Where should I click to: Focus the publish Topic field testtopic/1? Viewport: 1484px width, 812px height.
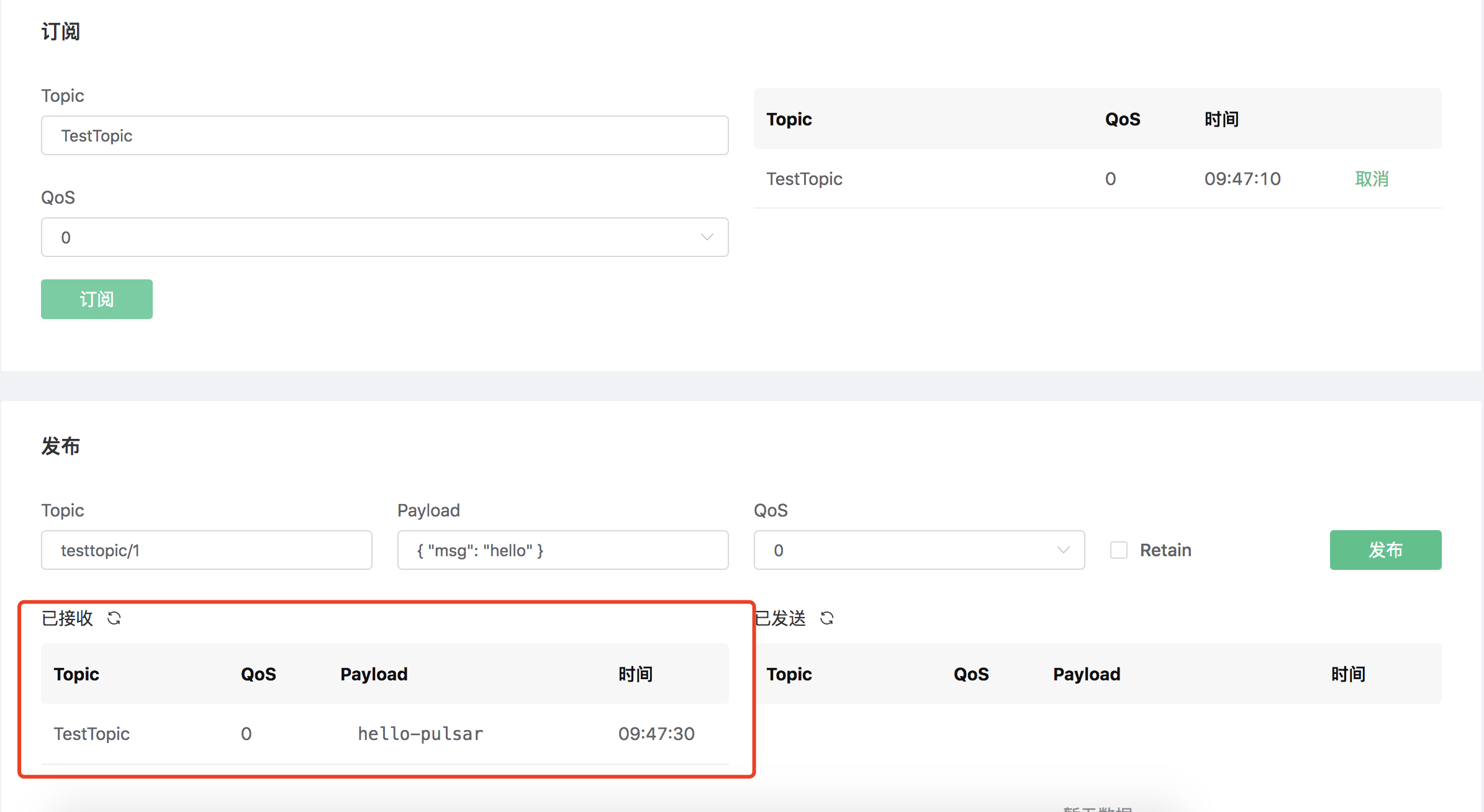click(x=206, y=550)
